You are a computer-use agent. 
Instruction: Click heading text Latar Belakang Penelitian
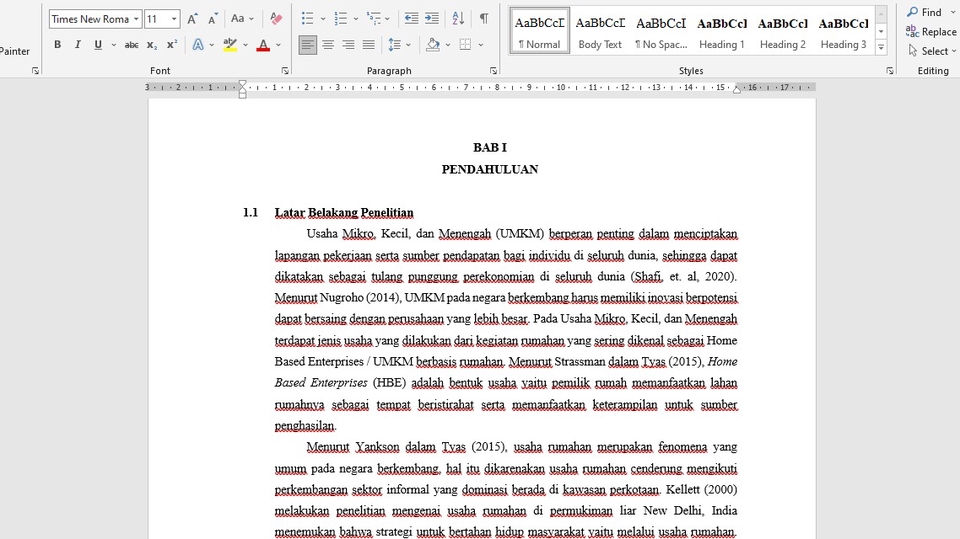[344, 213]
